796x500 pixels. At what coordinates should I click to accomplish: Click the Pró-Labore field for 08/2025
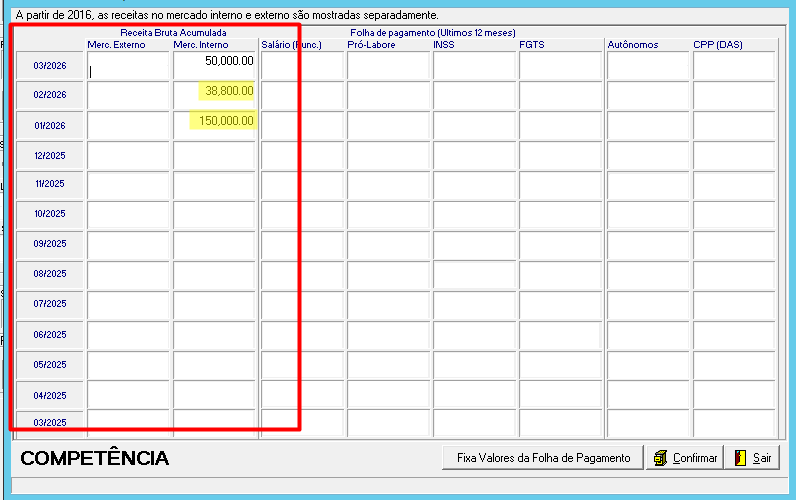tap(389, 275)
